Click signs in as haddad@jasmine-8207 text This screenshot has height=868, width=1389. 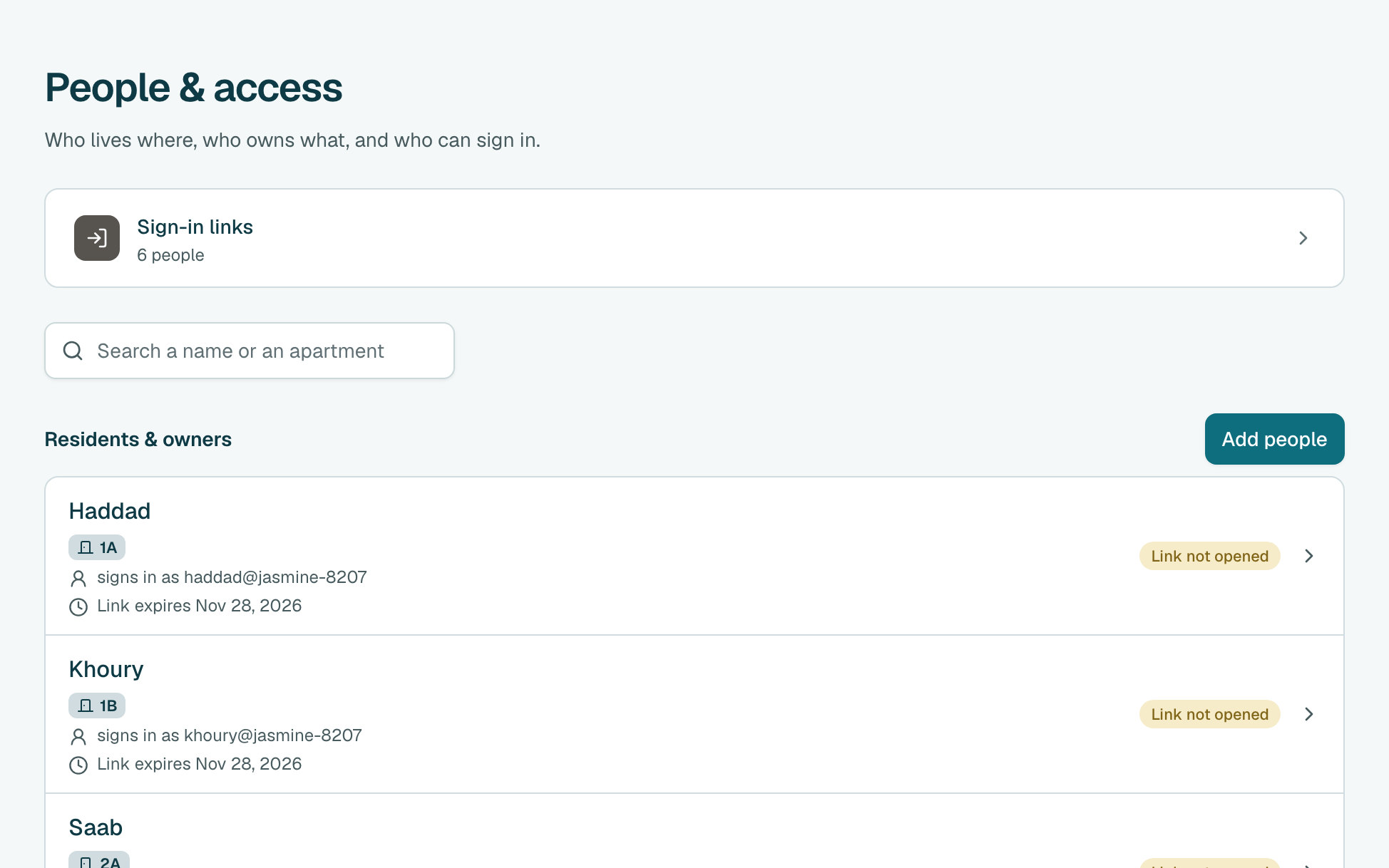point(232,577)
